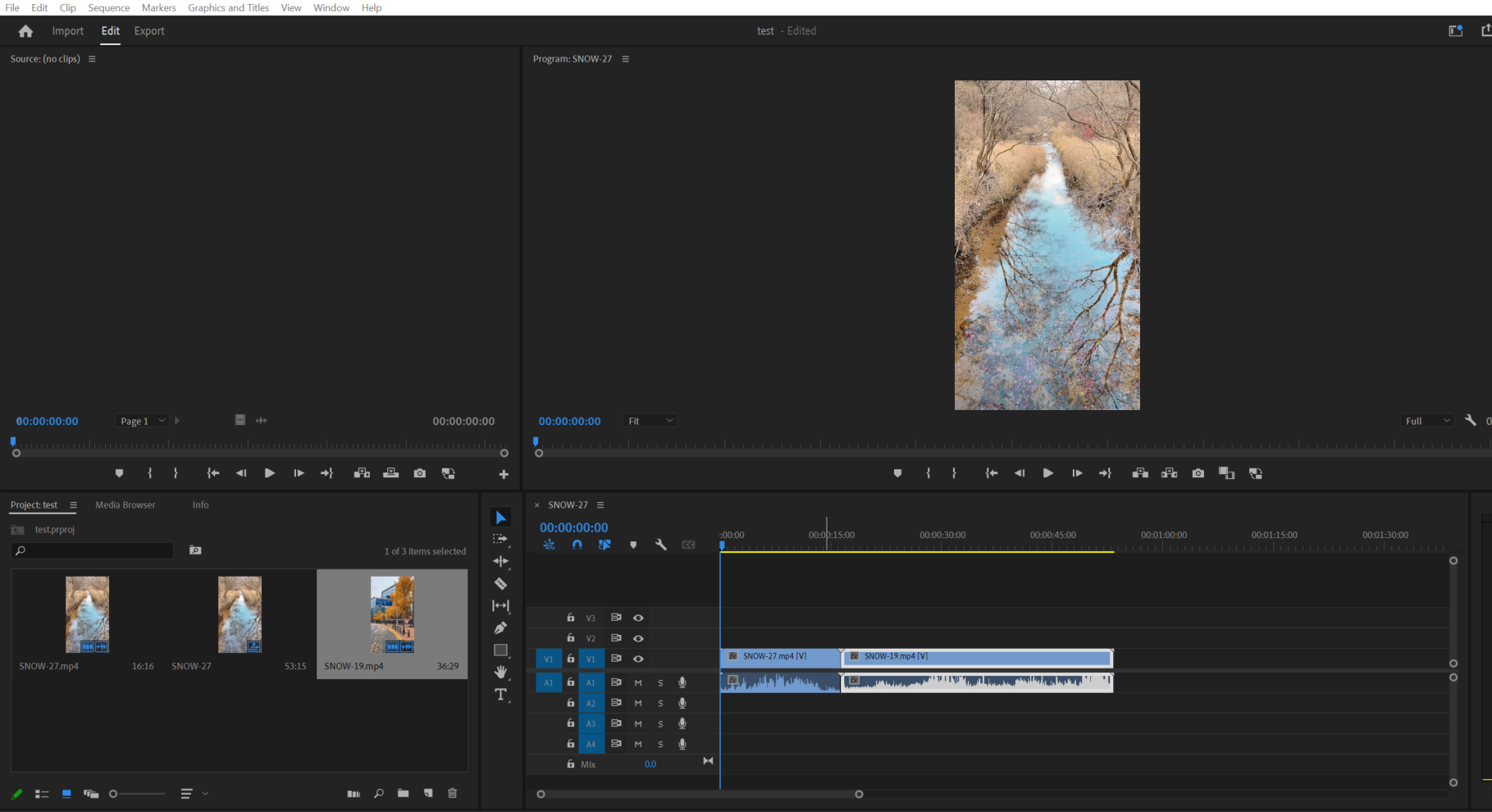Select the Pen tool
This screenshot has width=1492, height=812.
click(x=501, y=627)
